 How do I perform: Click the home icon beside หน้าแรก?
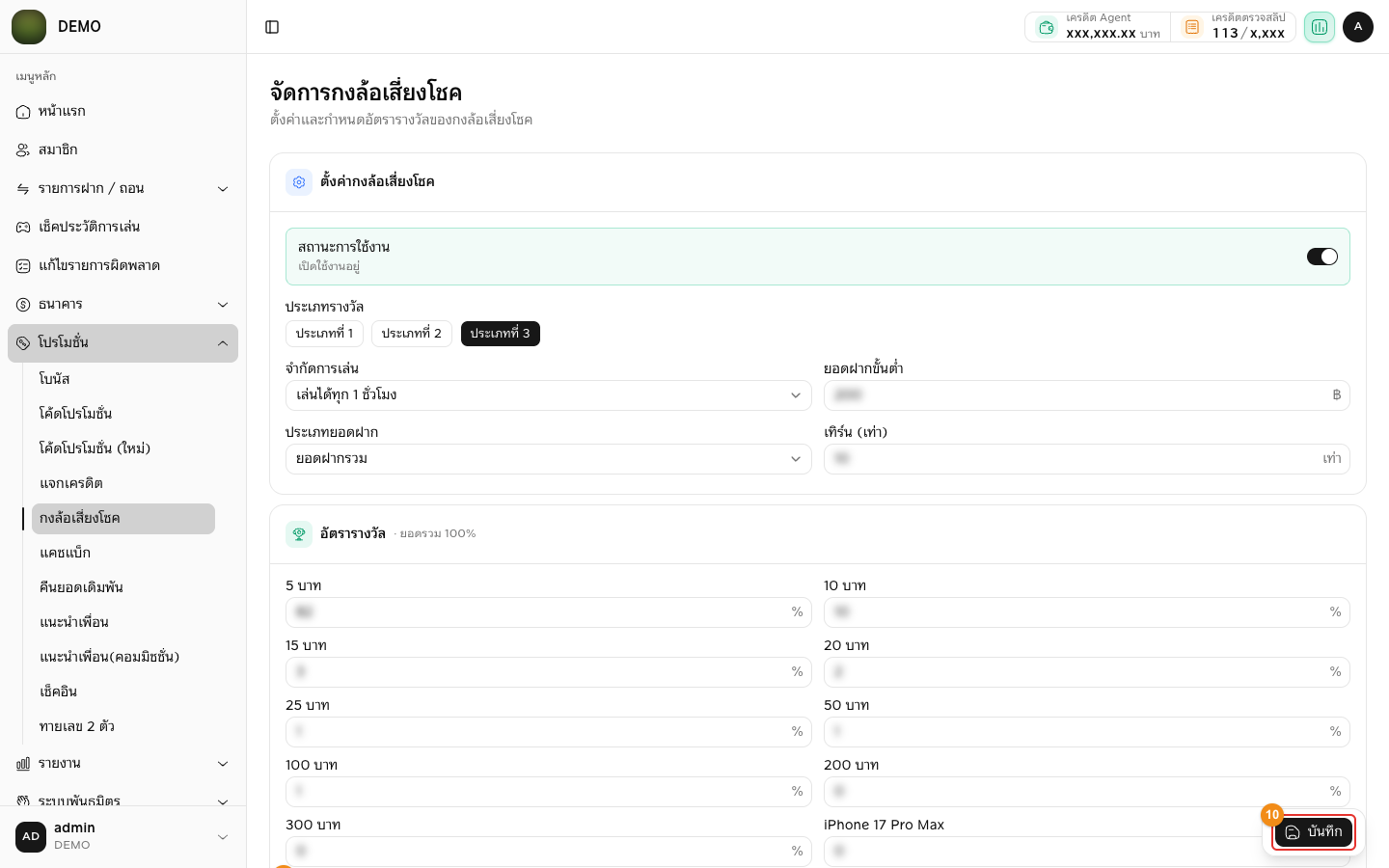23,112
